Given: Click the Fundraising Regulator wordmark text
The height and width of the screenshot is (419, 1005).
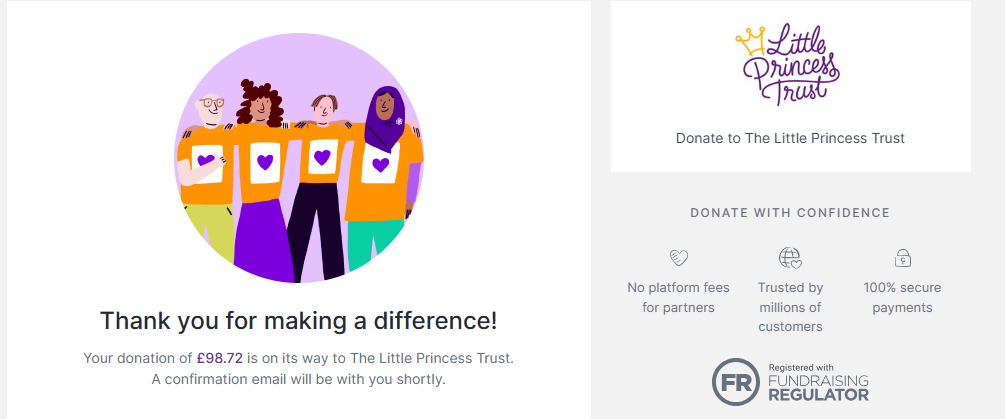Looking at the screenshot, I should pos(818,382).
